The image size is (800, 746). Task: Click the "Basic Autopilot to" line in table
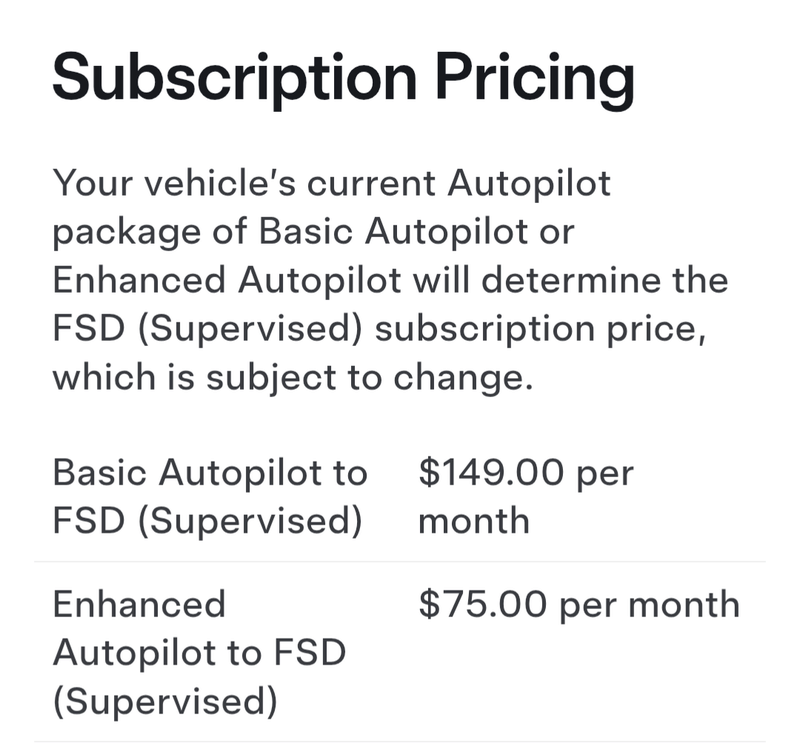pyautogui.click(x=209, y=472)
